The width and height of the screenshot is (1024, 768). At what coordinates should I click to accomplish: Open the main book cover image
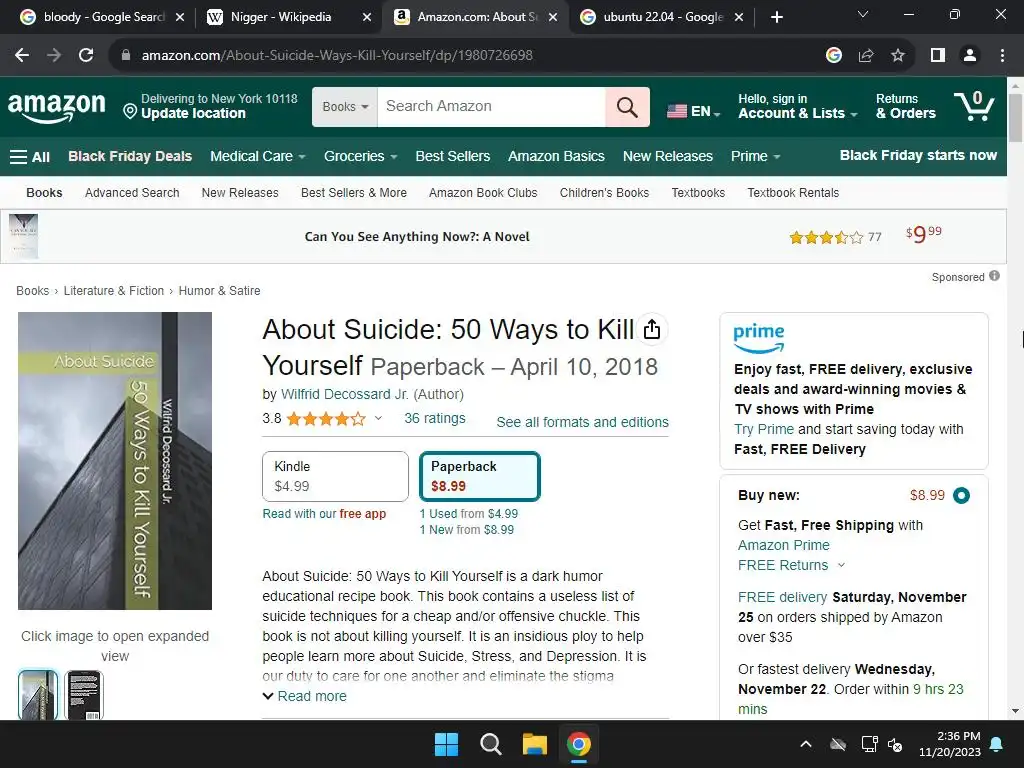point(115,461)
